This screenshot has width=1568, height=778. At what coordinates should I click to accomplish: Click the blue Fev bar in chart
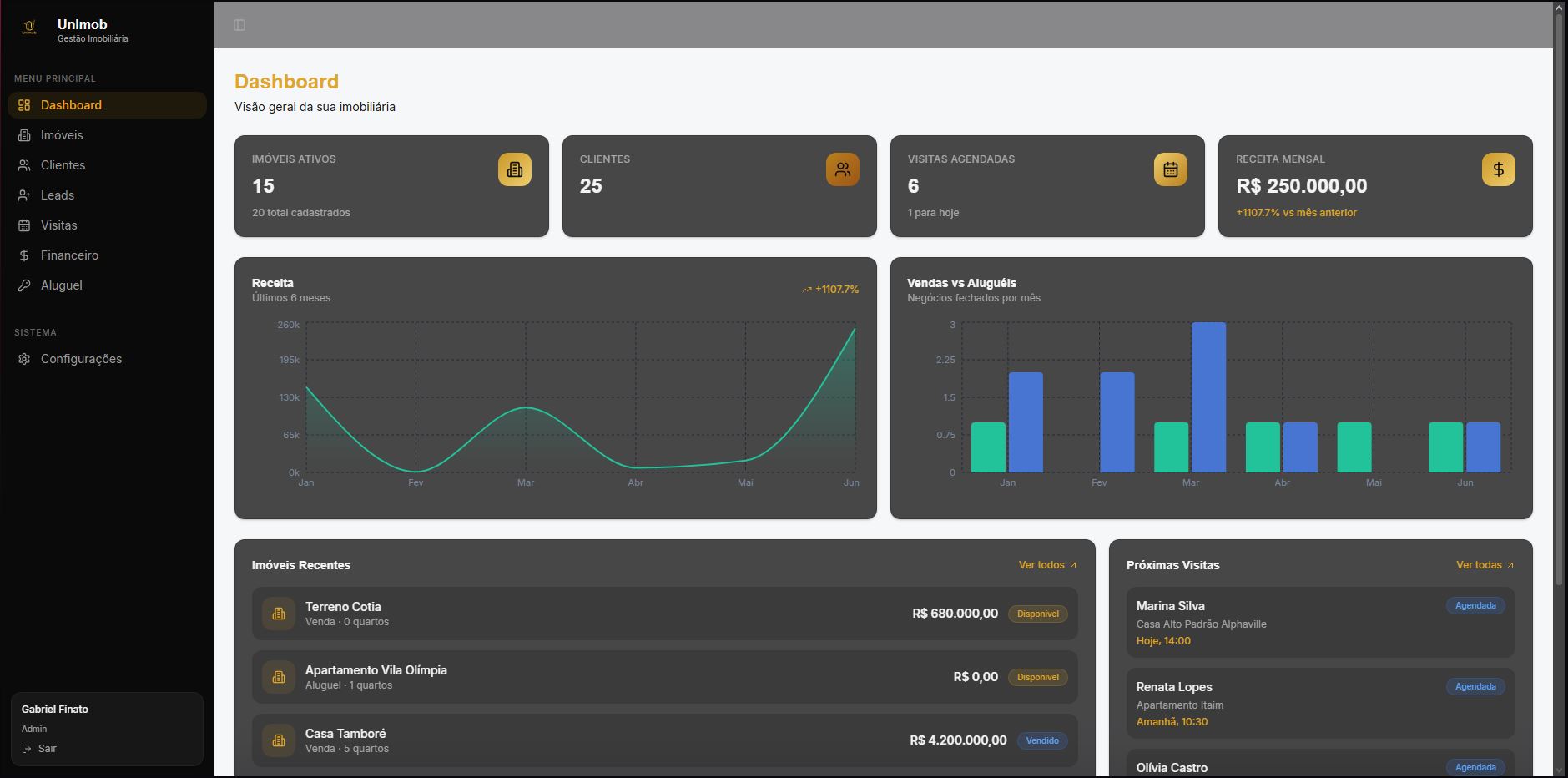click(1117, 422)
